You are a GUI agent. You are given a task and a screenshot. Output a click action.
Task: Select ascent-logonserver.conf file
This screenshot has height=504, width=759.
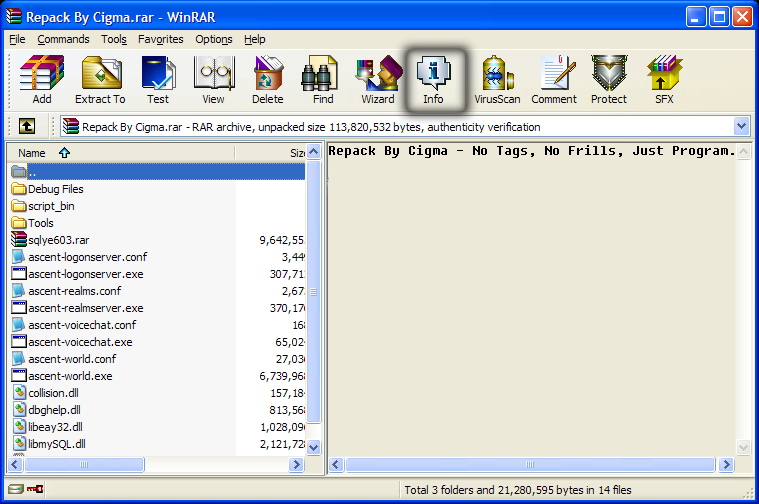coord(79,257)
